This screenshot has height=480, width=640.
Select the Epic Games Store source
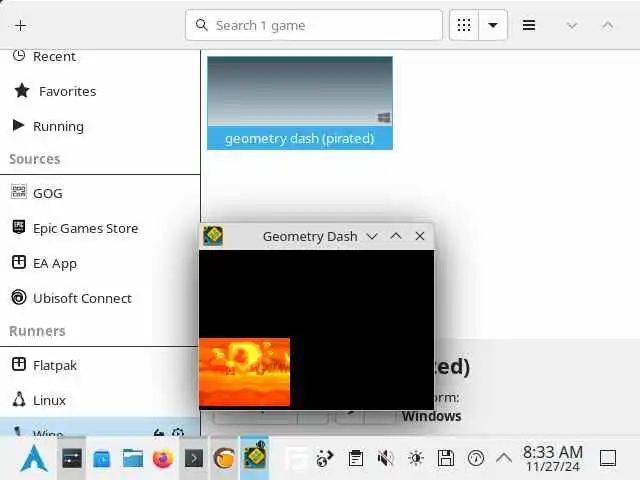tap(100, 228)
